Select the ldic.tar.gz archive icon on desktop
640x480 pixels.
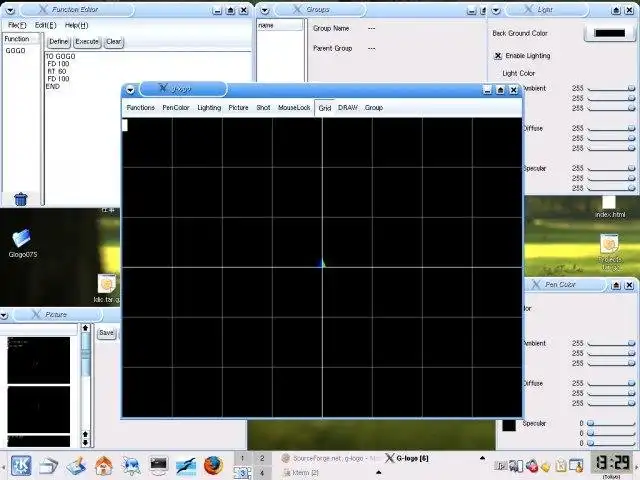click(x=107, y=283)
